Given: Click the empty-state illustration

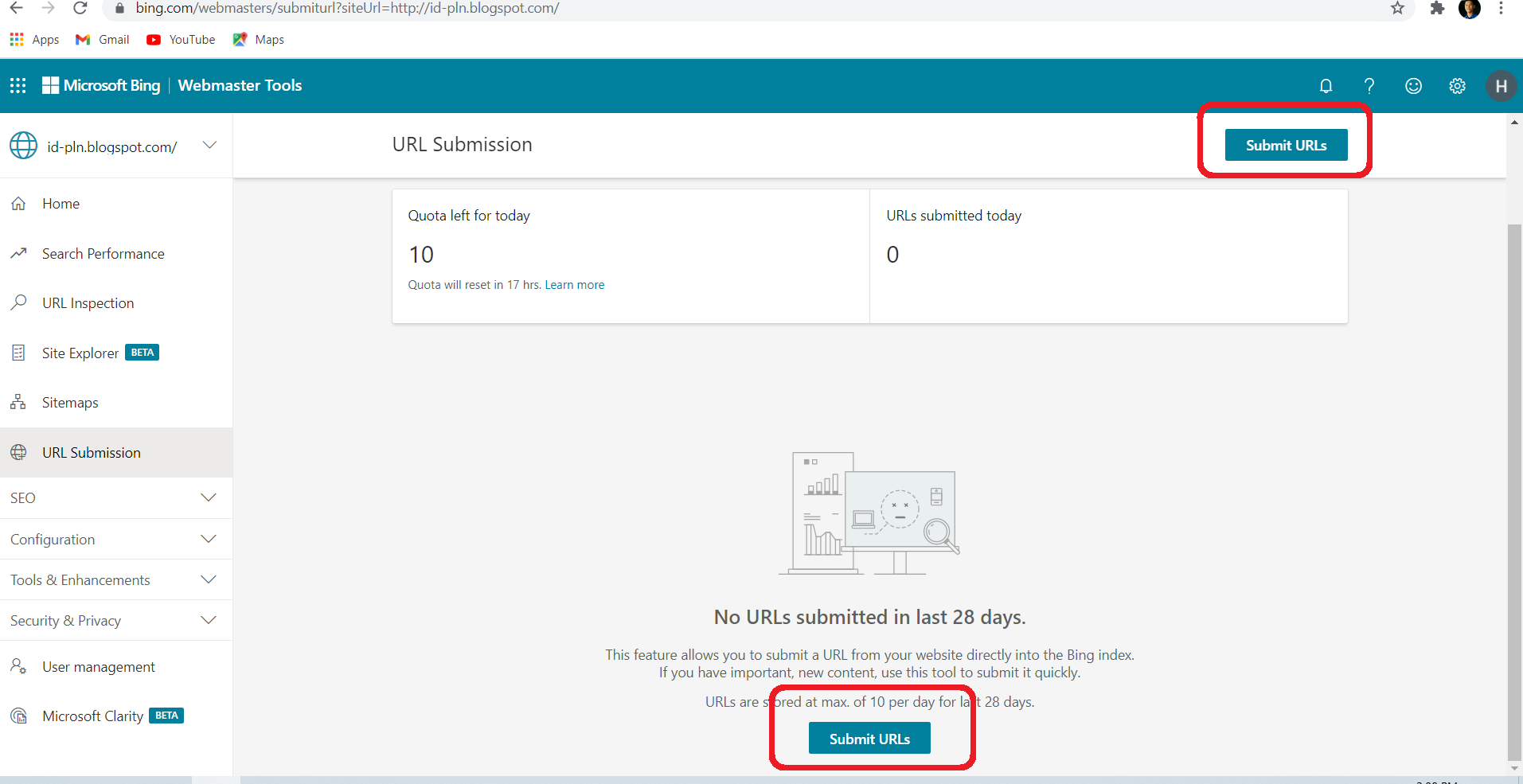Looking at the screenshot, I should pos(869,513).
